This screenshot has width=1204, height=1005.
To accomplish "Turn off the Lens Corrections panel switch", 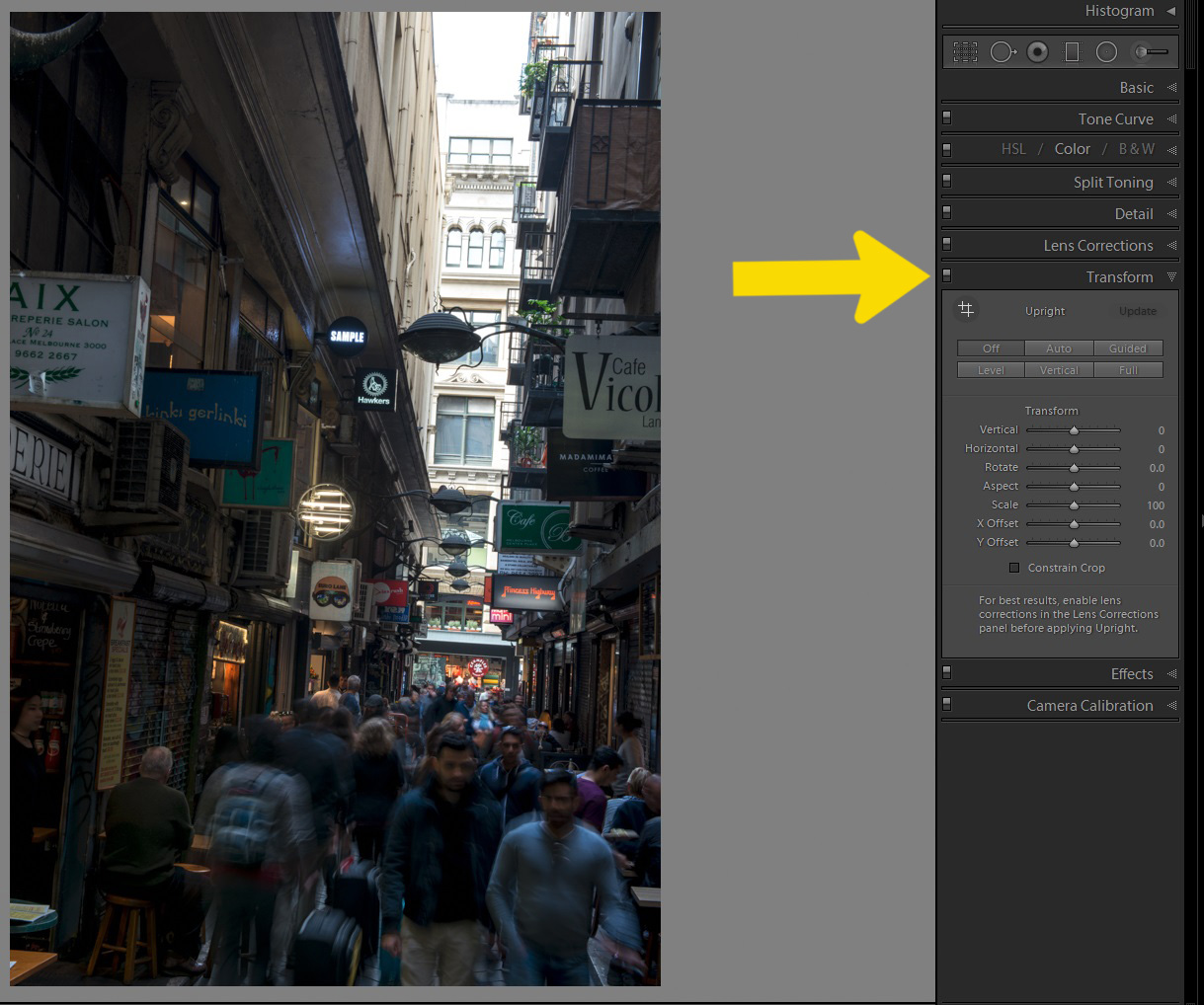I will [947, 245].
